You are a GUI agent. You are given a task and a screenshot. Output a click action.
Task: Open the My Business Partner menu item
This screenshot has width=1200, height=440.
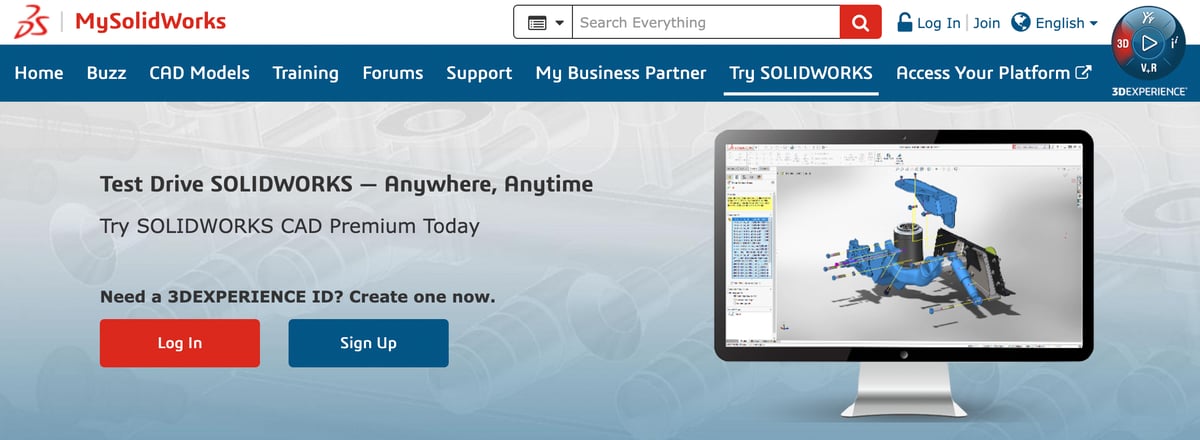click(621, 73)
